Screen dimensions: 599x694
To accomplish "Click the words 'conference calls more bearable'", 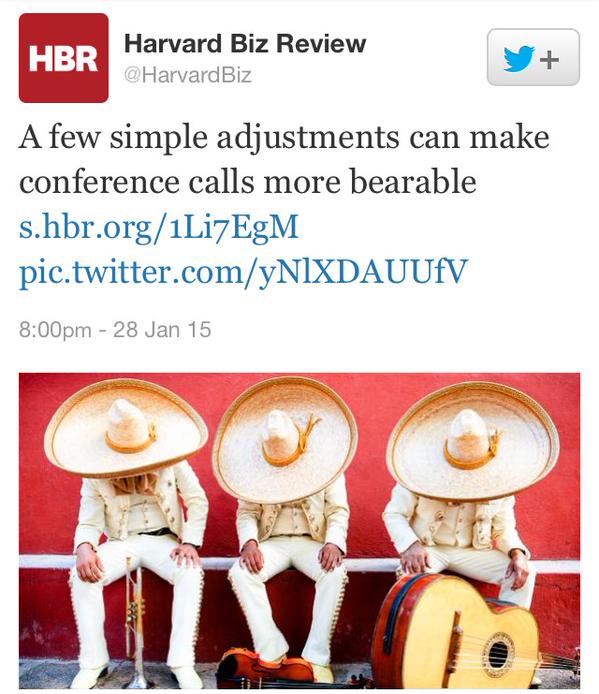I will click(x=247, y=182).
